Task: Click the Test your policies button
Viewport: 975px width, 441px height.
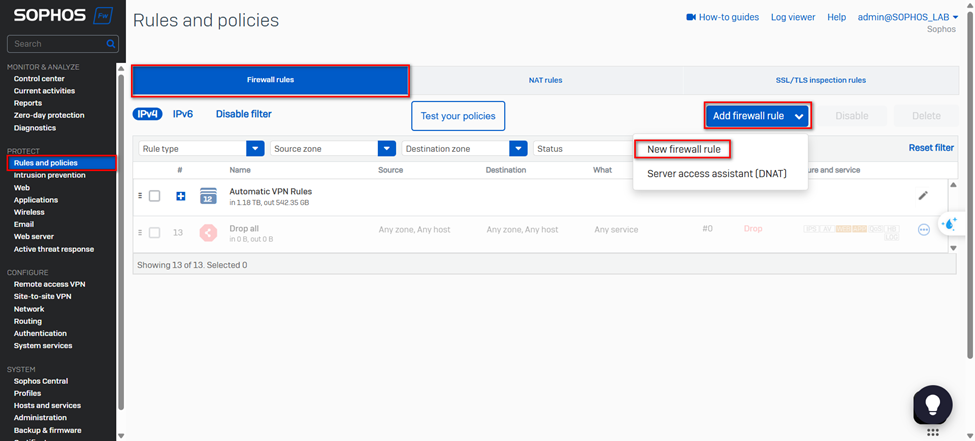Action: (x=458, y=116)
